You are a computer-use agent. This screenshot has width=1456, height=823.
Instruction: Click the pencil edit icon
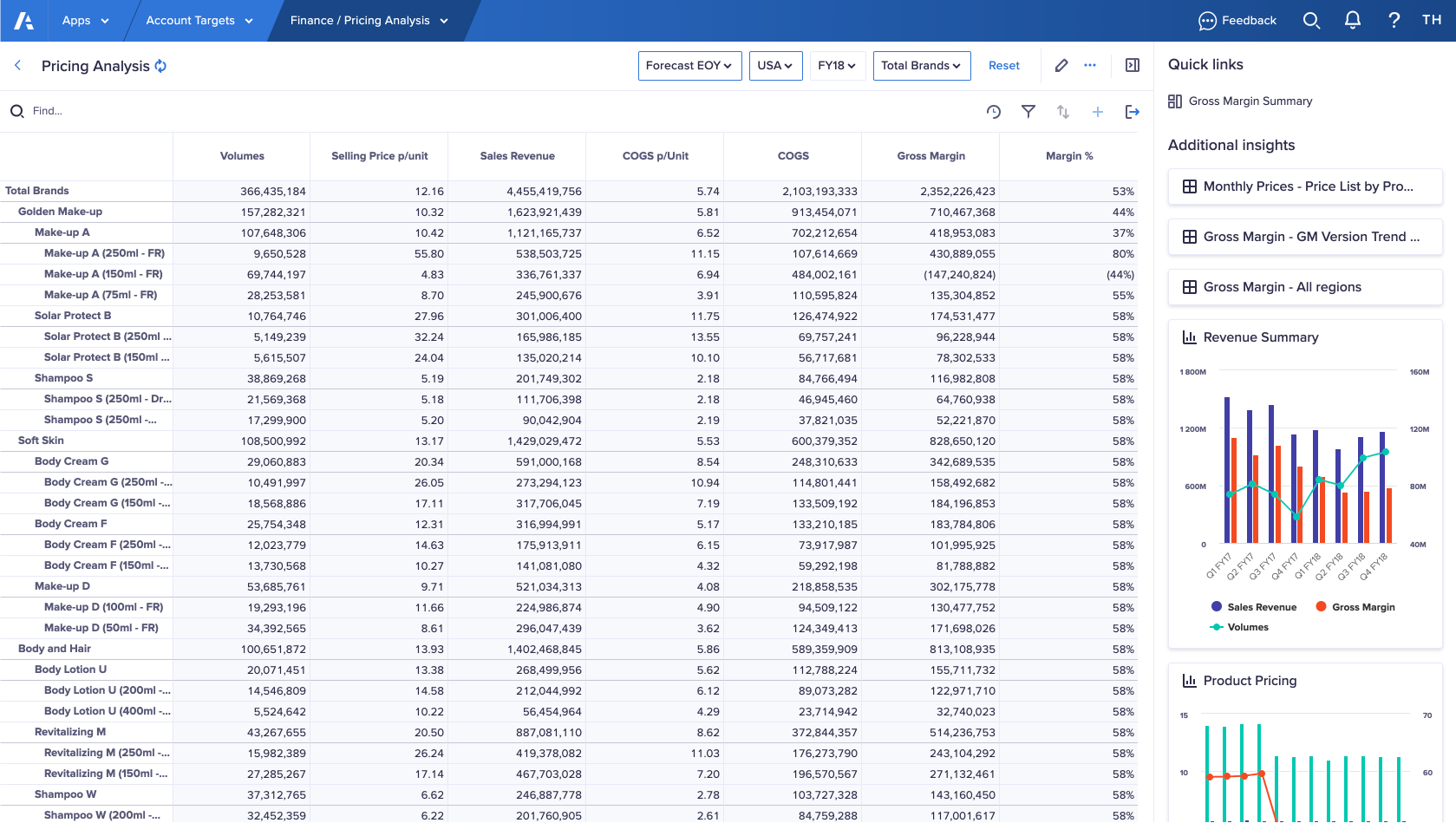pos(1061,66)
